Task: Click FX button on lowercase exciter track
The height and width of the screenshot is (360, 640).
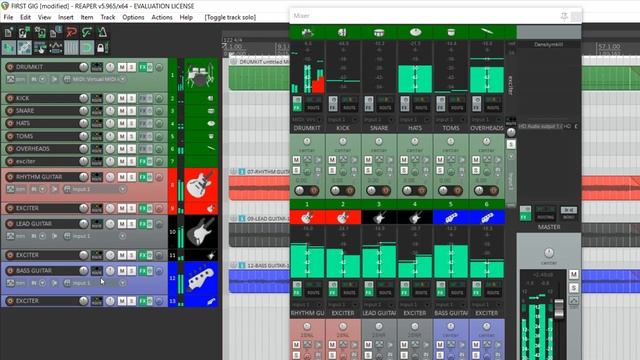Action: tap(142, 161)
